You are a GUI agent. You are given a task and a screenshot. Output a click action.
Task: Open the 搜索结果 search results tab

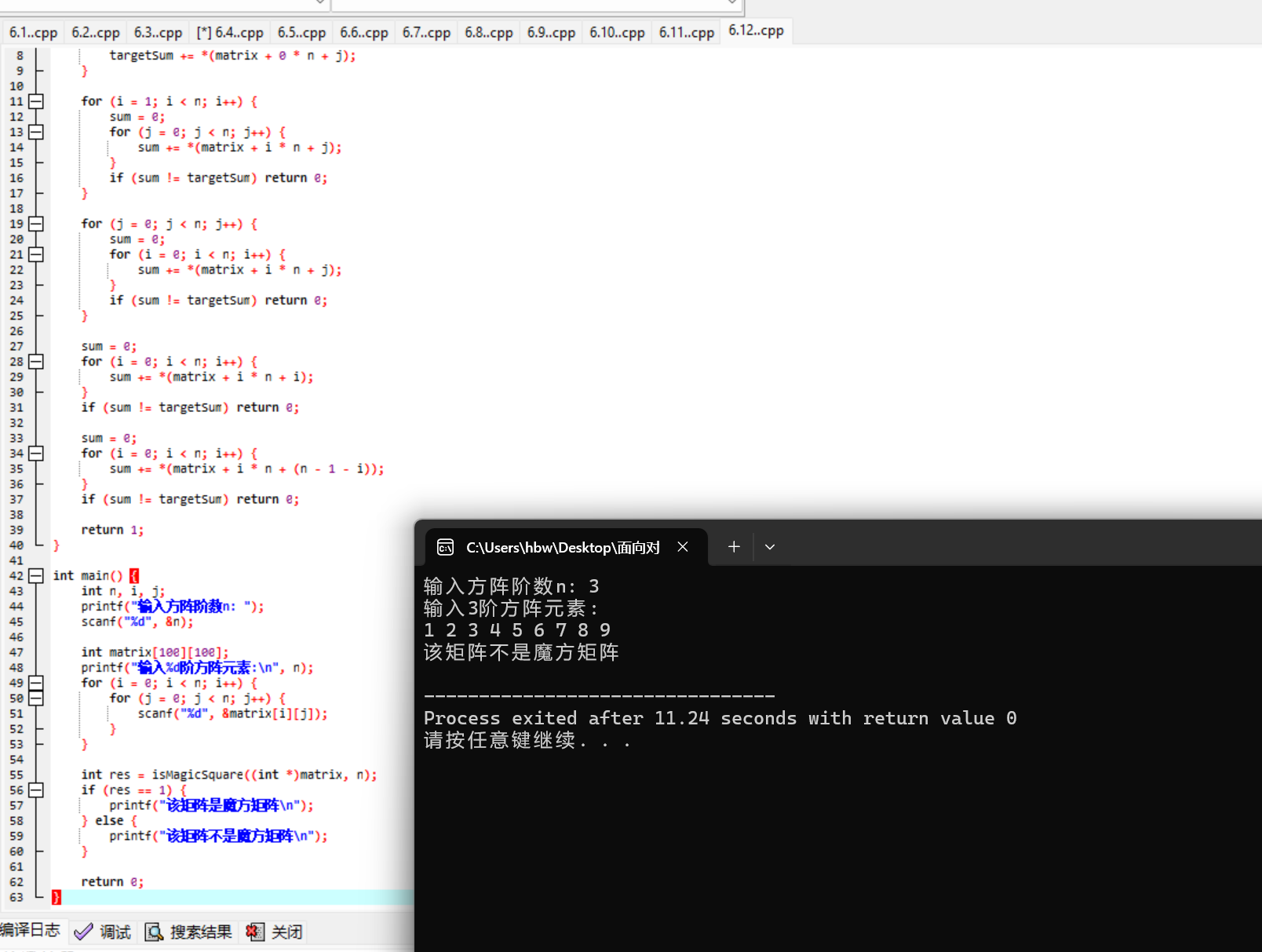189,932
